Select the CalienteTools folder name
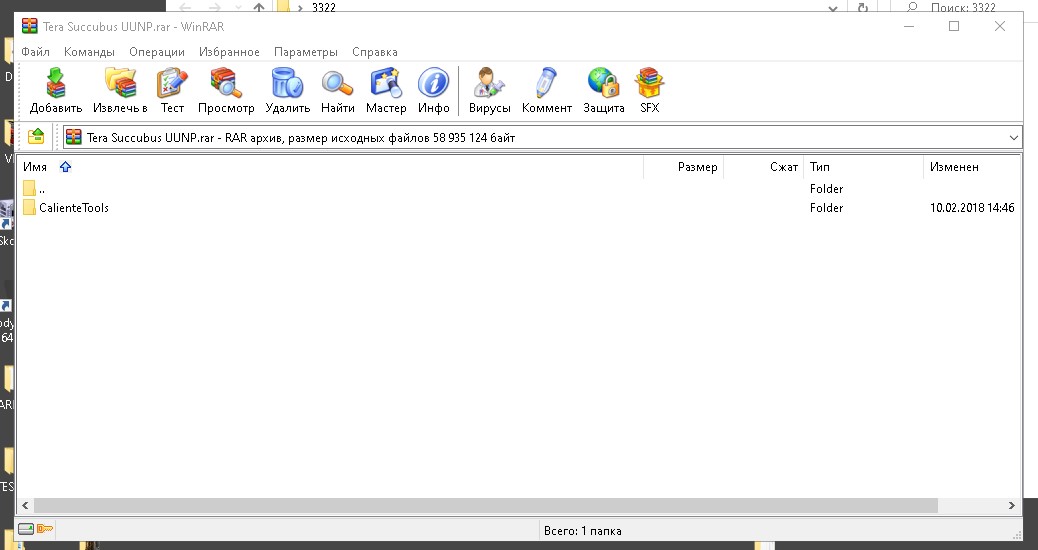The width and height of the screenshot is (1038, 550). [73, 208]
